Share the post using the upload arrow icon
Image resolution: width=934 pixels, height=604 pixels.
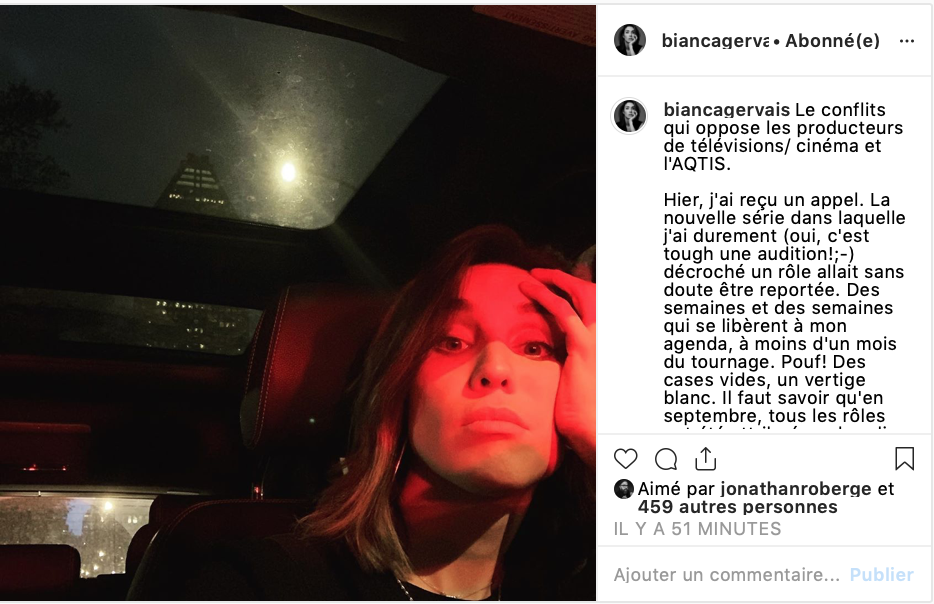(705, 459)
